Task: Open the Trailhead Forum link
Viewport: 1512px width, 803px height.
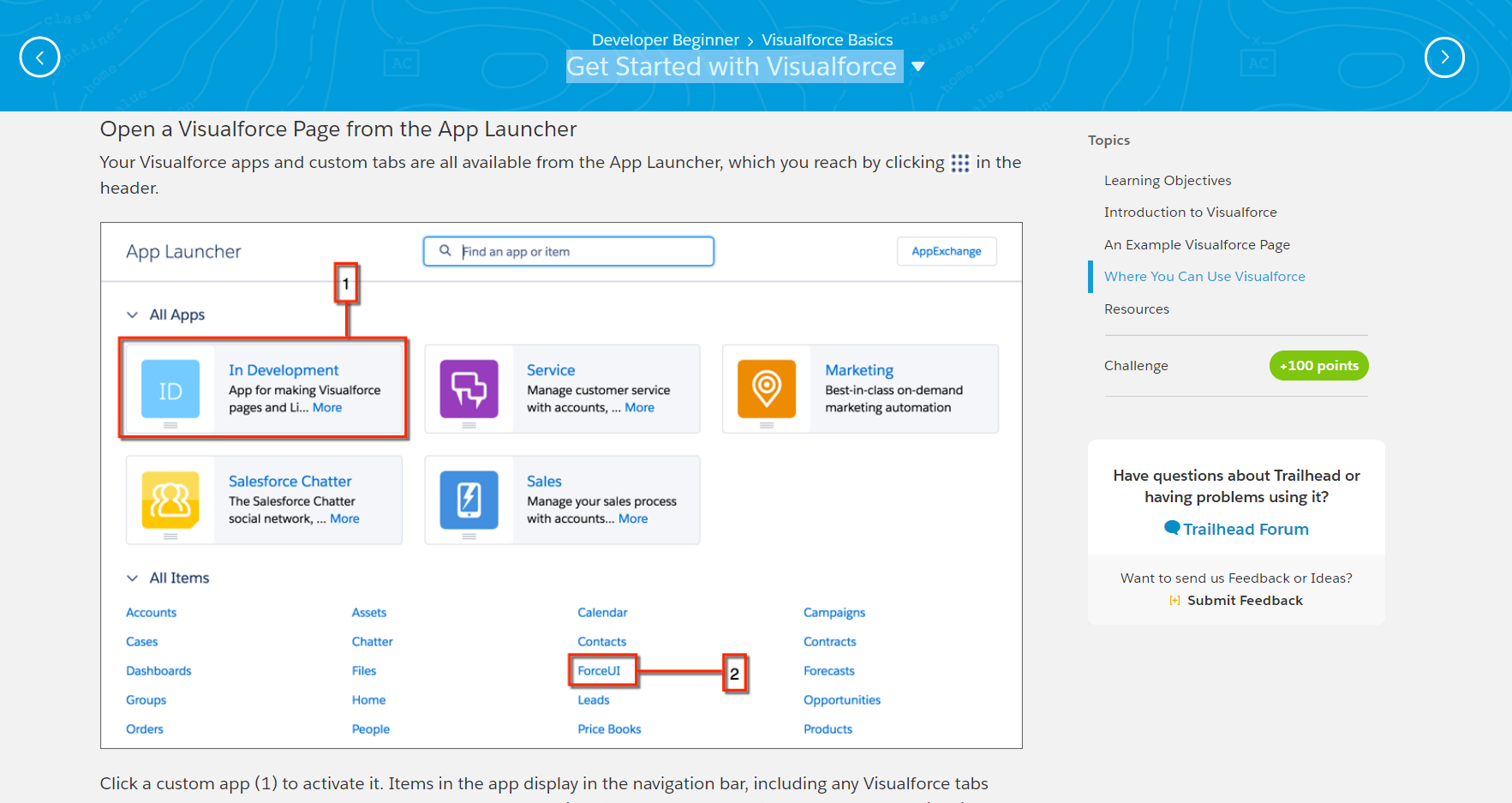Action: [x=1245, y=529]
